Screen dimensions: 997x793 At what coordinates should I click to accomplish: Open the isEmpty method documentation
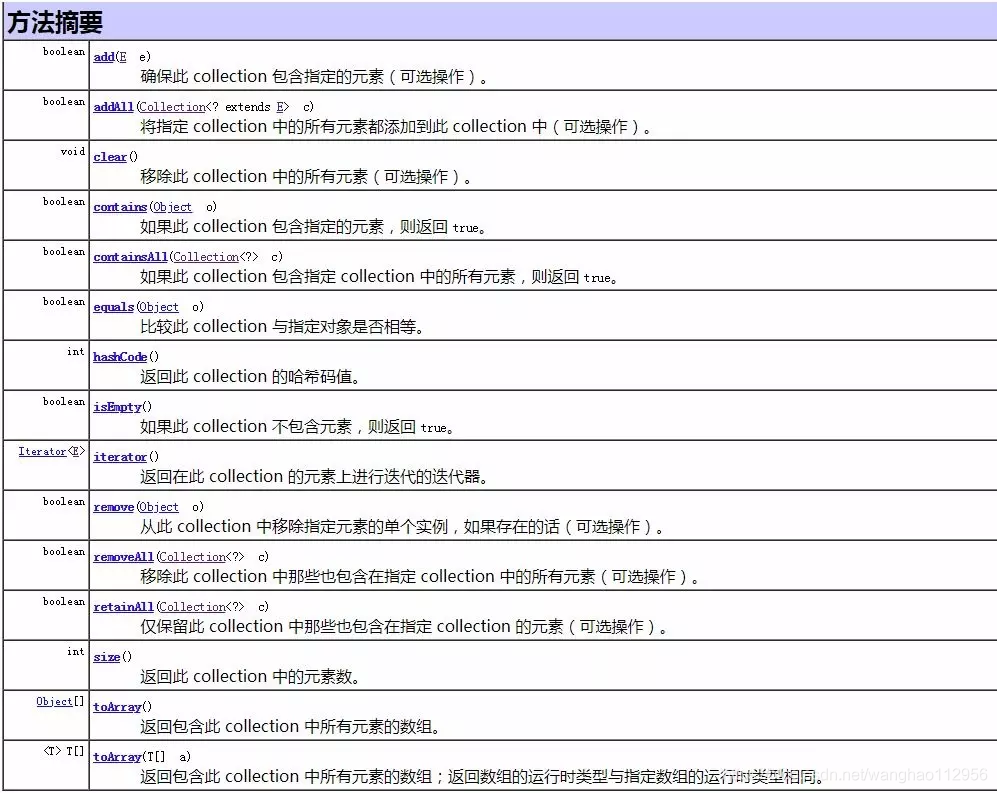117,407
